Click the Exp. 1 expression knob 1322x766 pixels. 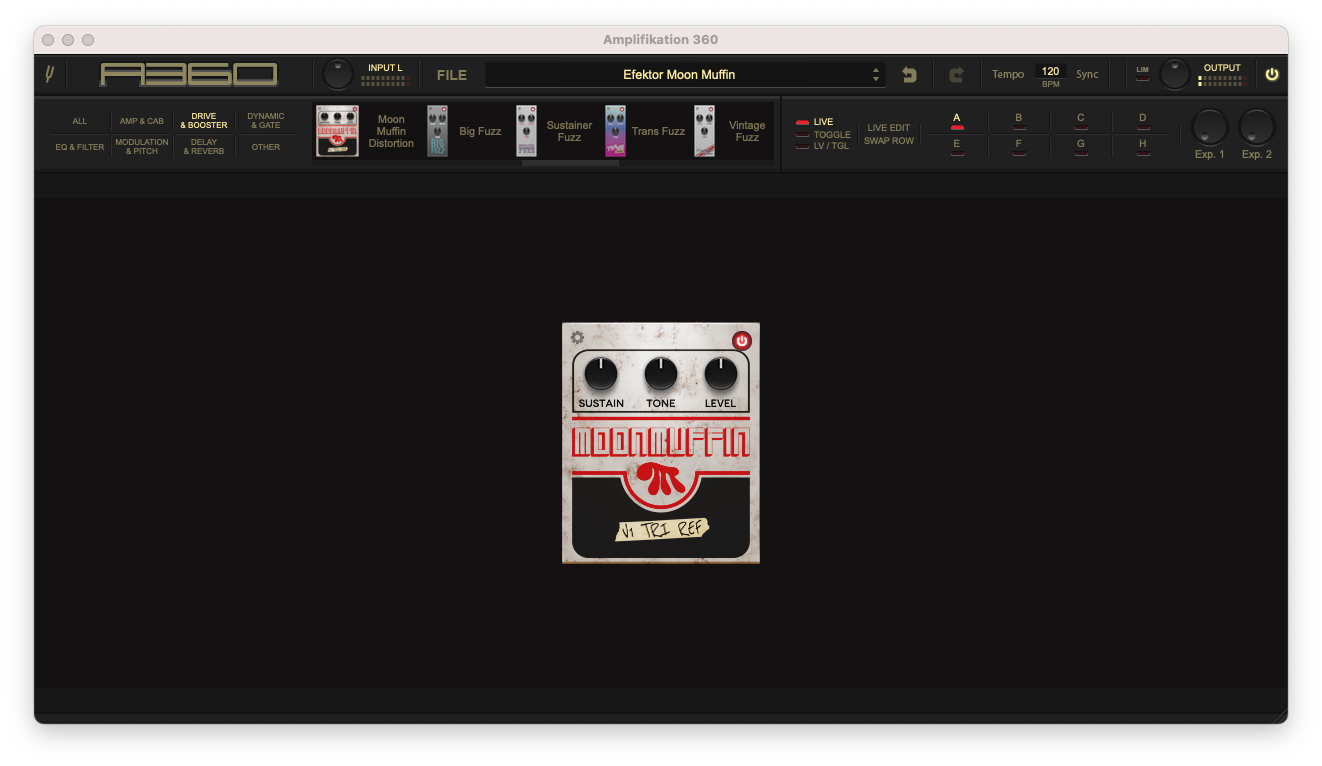(1209, 127)
